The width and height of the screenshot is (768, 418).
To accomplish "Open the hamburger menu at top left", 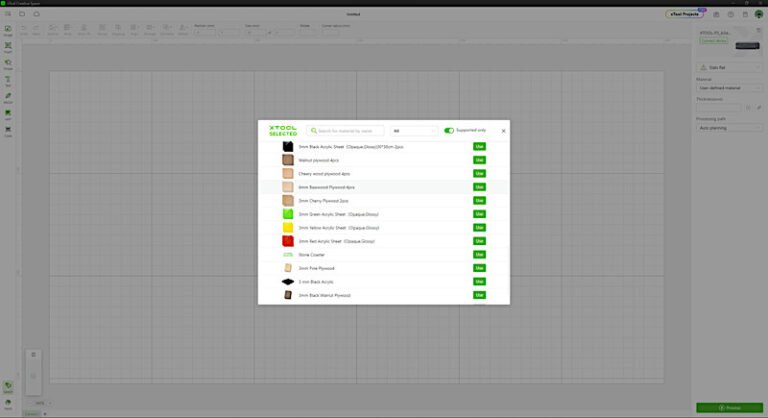I will (x=9, y=14).
